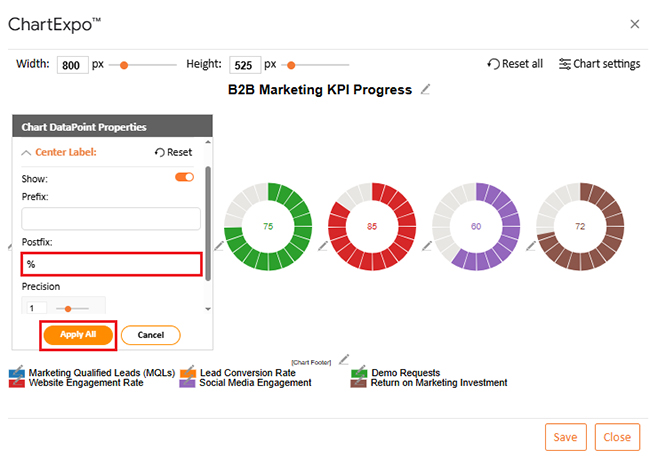Click the edit pencil next to Chart Footer
The width and height of the screenshot is (650, 458).
tap(344, 359)
